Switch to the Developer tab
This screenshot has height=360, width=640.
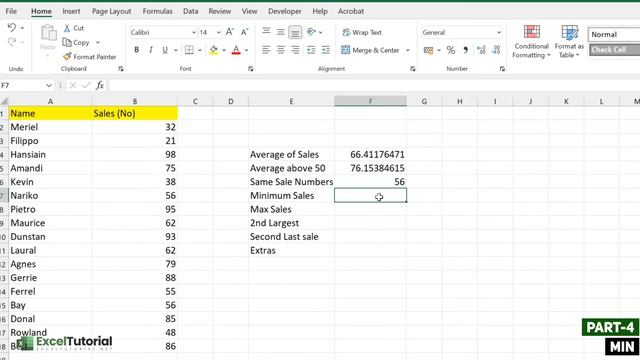coord(284,11)
